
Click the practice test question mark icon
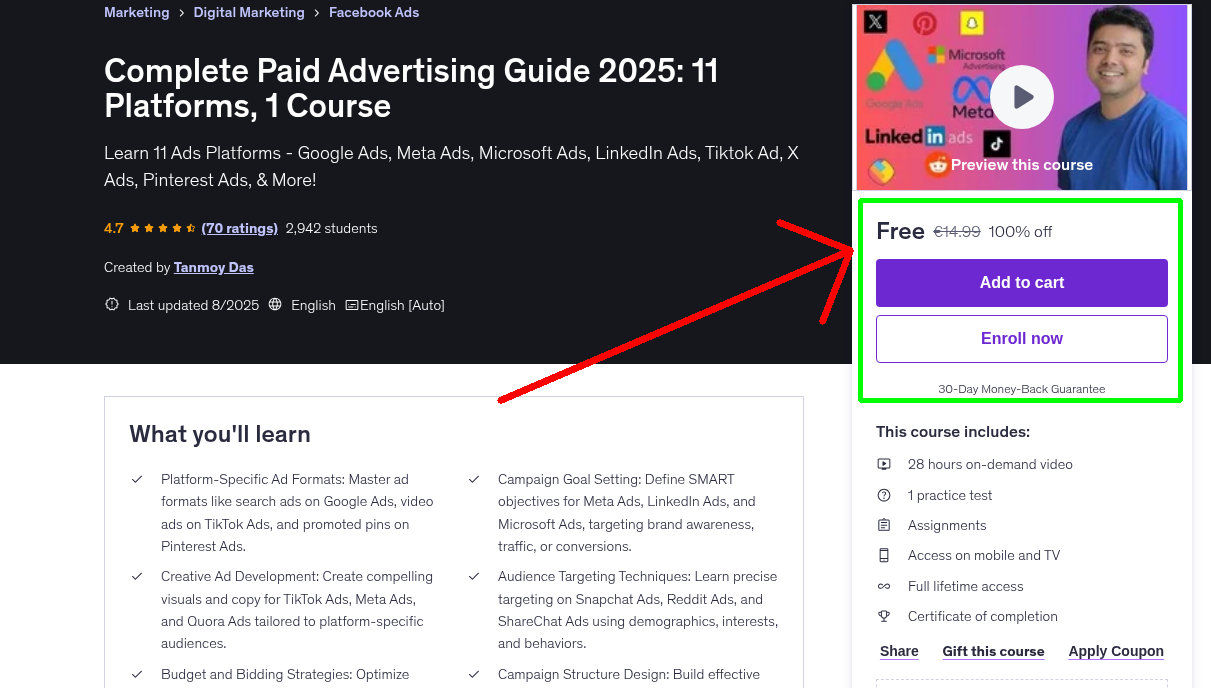884,494
